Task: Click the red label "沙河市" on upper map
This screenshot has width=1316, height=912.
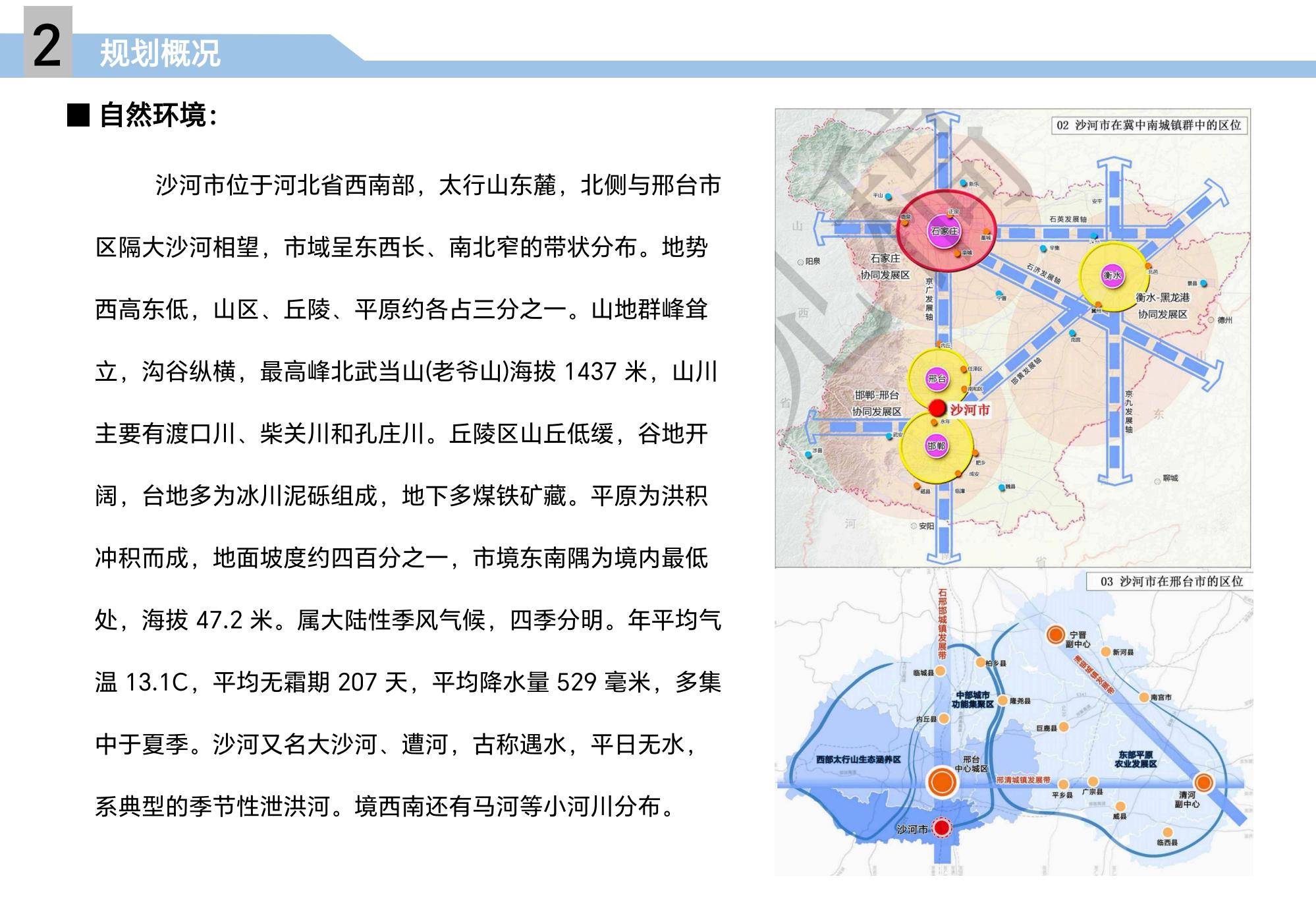Action: point(970,410)
